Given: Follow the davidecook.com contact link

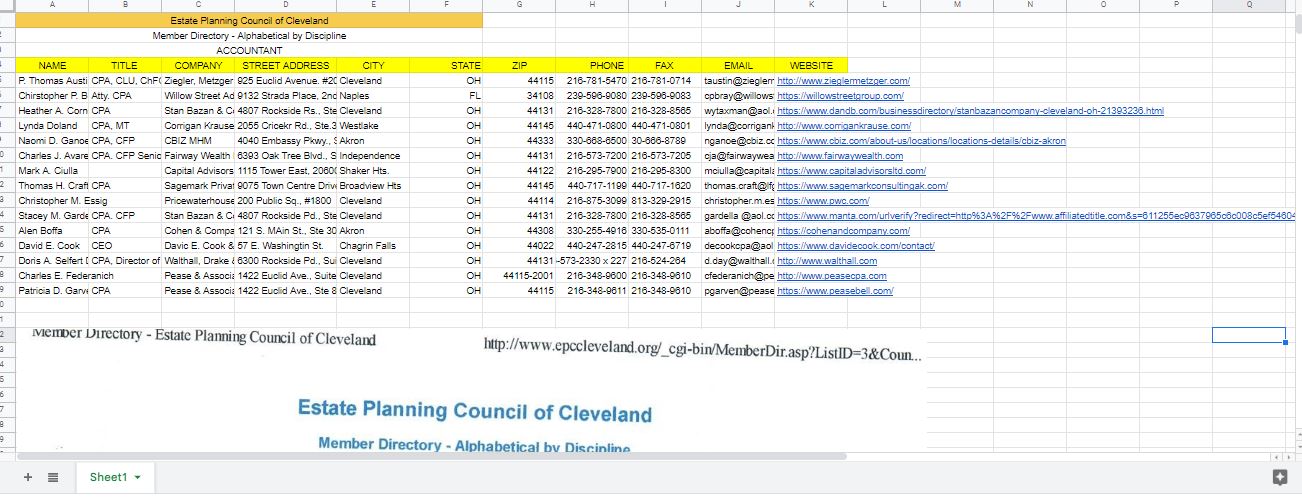Looking at the screenshot, I should pos(856,246).
